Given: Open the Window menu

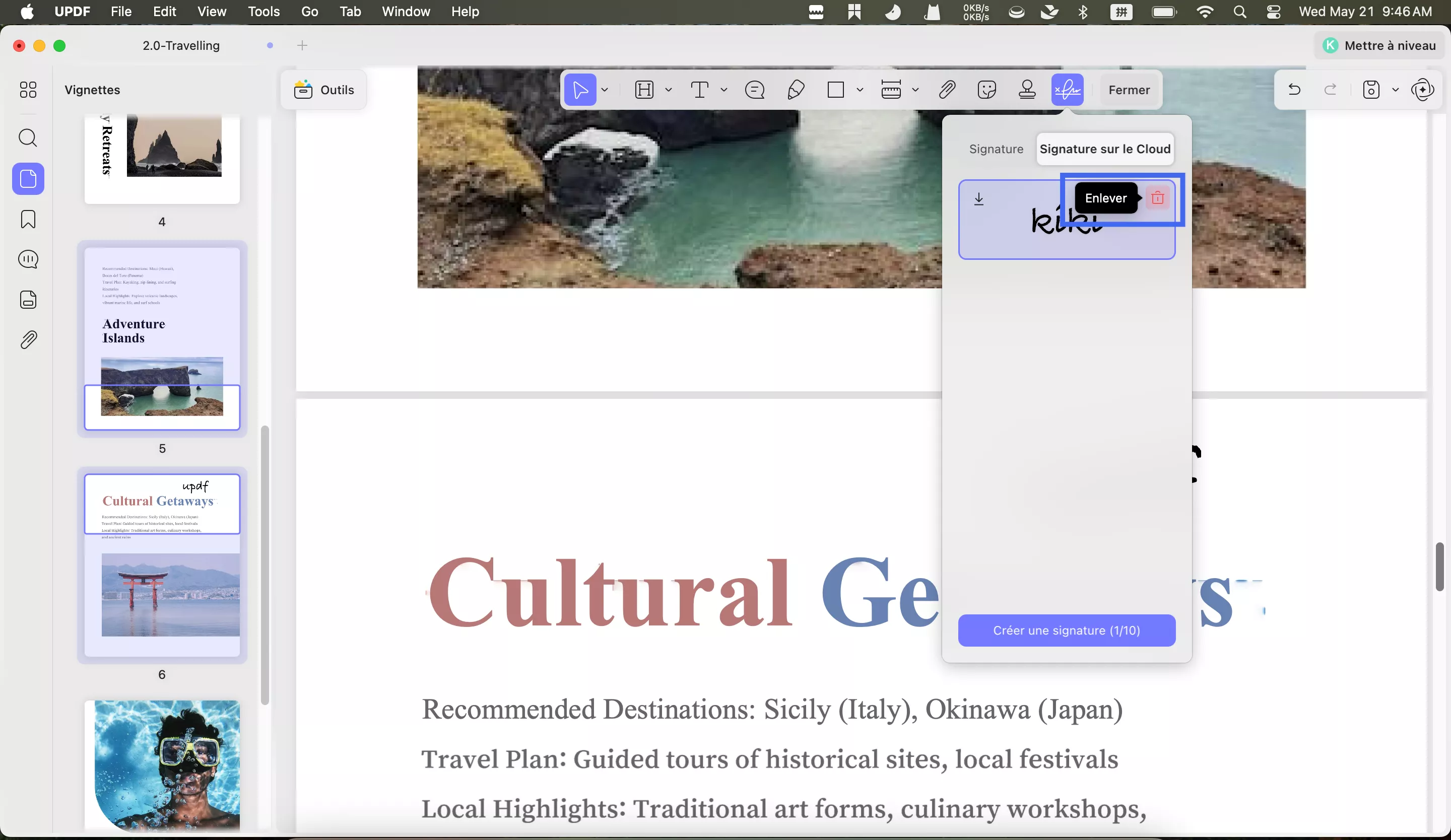Looking at the screenshot, I should coord(406,12).
